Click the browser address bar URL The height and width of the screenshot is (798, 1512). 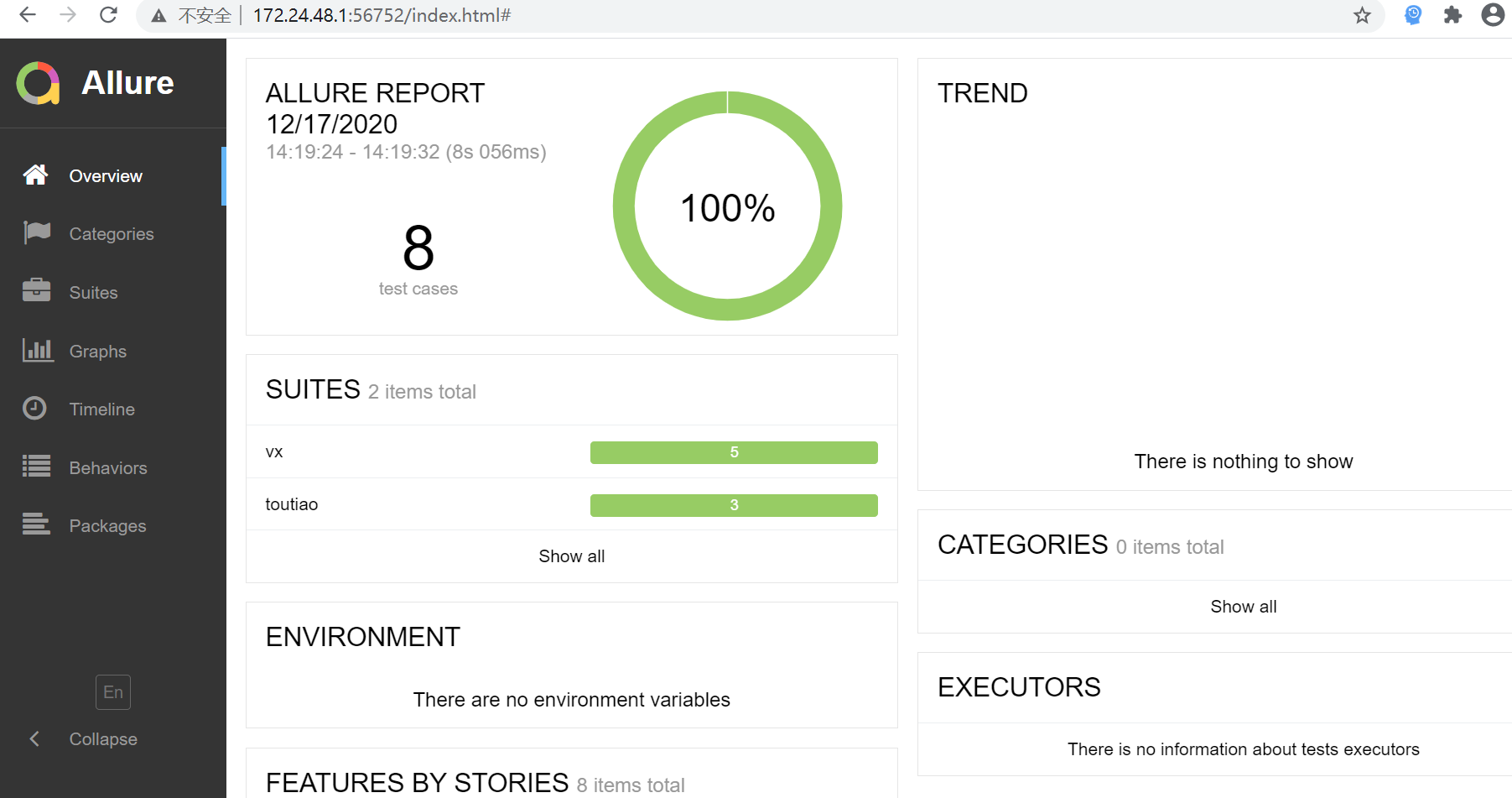tap(382, 15)
